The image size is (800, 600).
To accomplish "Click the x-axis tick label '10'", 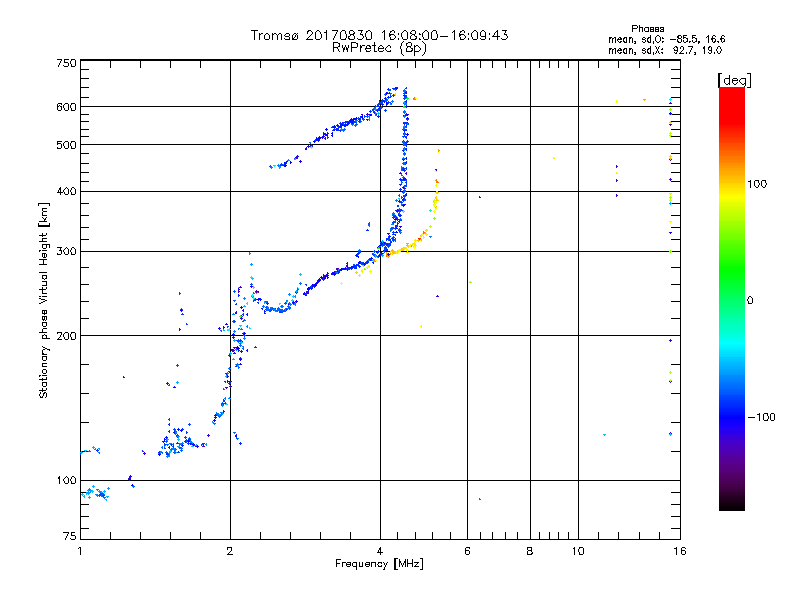I will tap(578, 551).
